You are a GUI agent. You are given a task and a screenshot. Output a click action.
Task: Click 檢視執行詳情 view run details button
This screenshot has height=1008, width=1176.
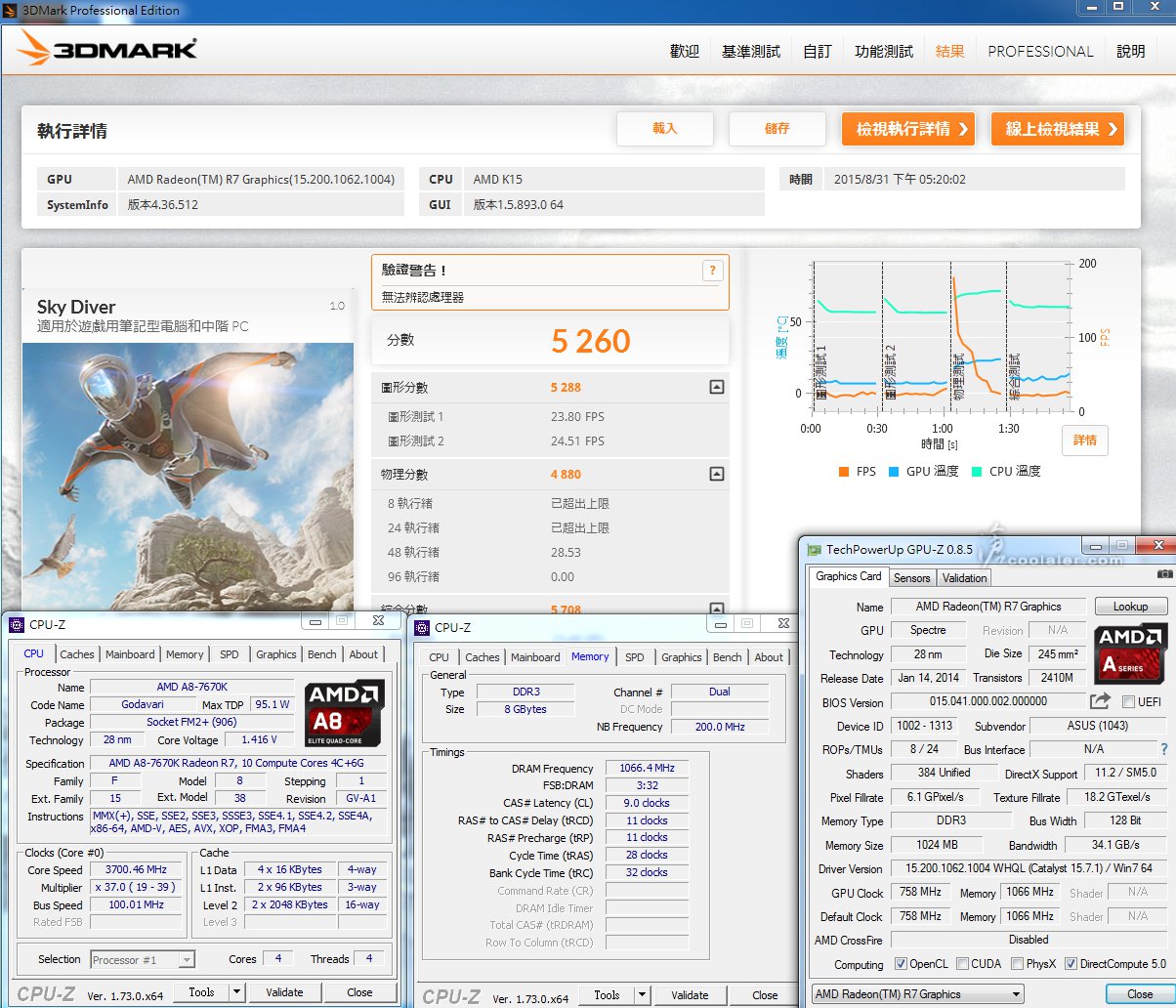[908, 129]
